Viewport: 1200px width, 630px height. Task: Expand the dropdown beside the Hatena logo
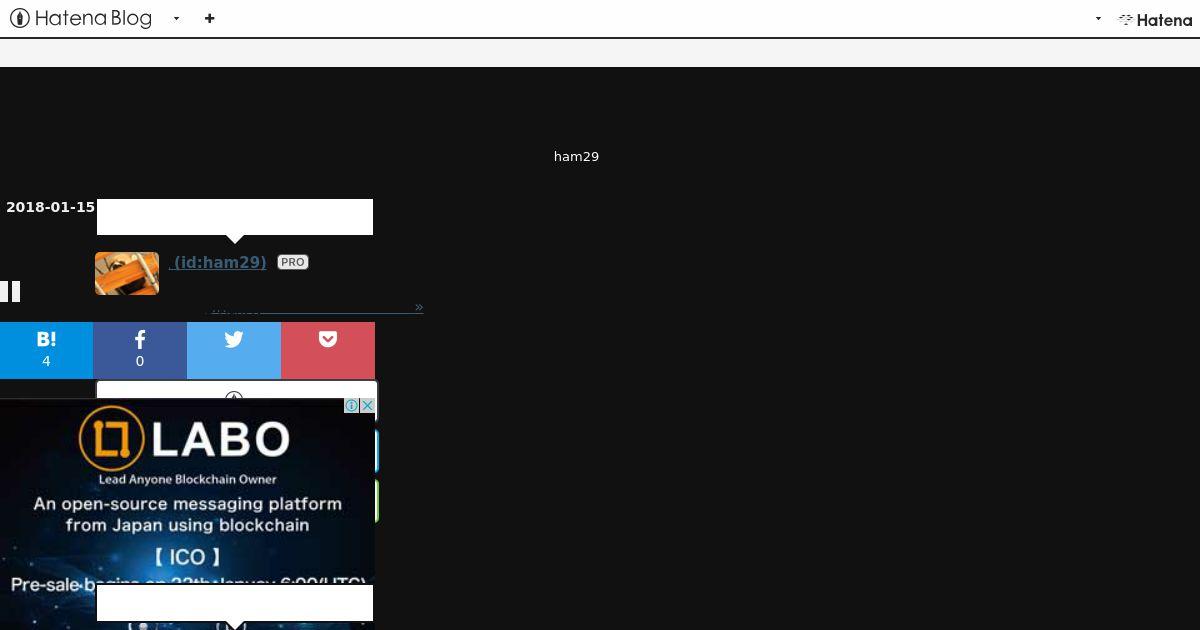[1098, 18]
